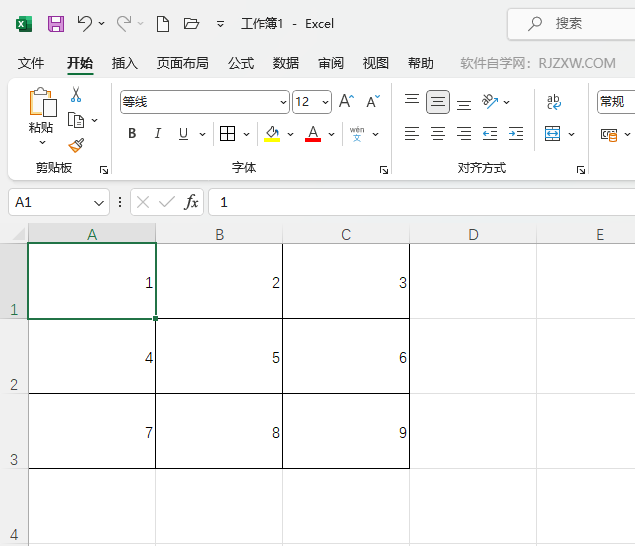This screenshot has height=546, width=635.
Task: Switch to the 插入 tab
Action: coord(125,63)
